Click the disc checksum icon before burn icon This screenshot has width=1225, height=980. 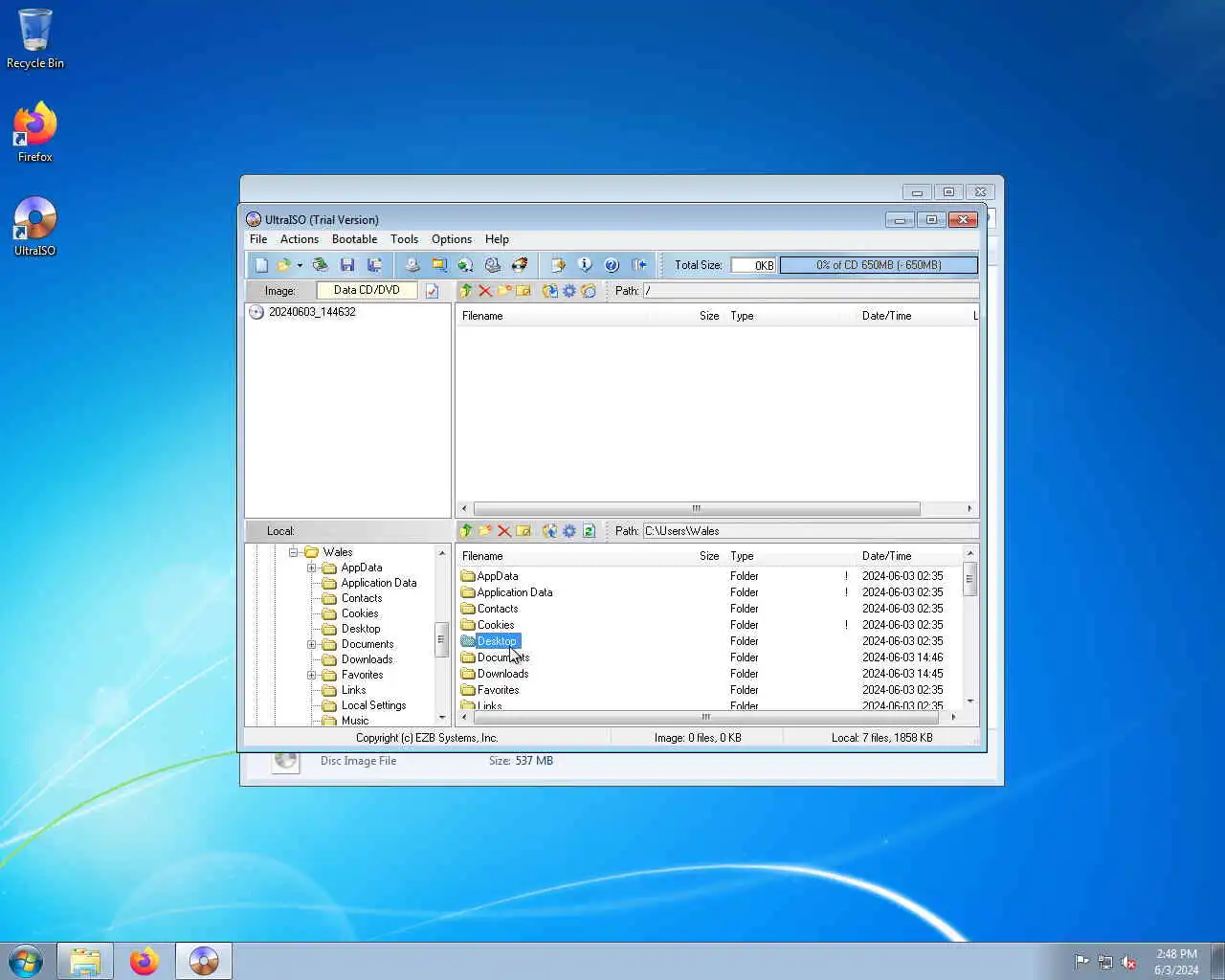493,265
